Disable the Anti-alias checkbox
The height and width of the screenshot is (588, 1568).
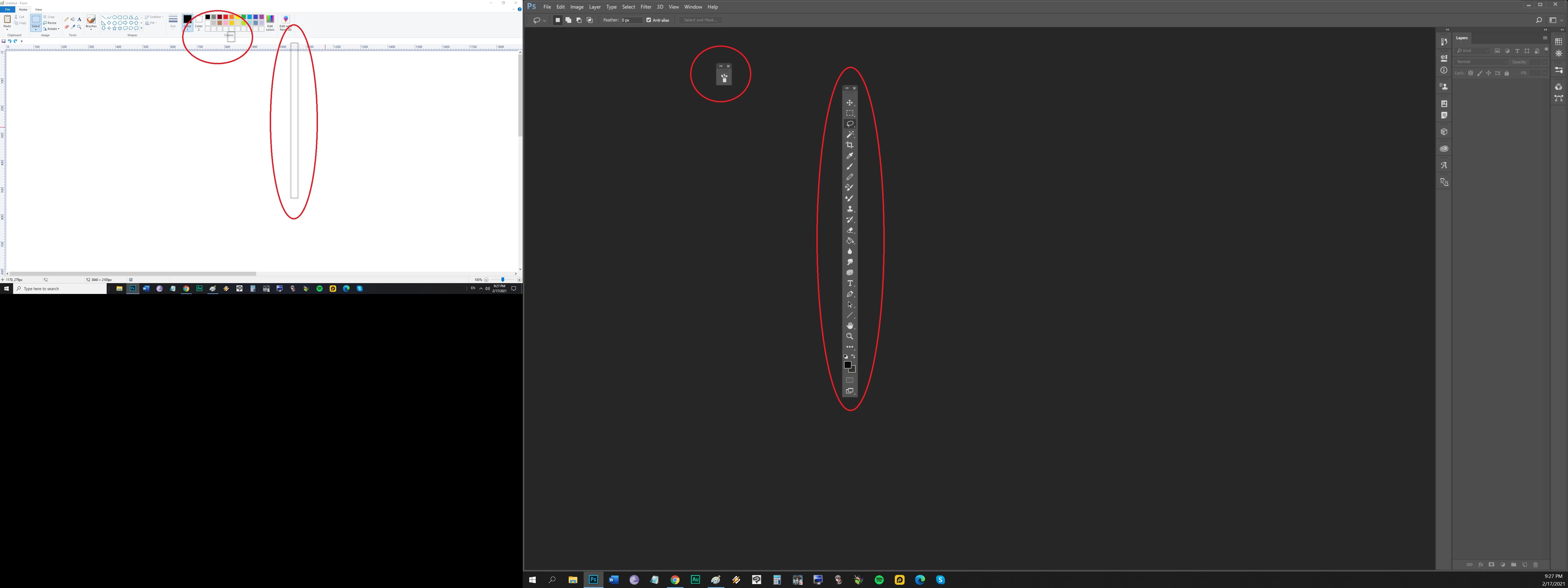[x=649, y=20]
